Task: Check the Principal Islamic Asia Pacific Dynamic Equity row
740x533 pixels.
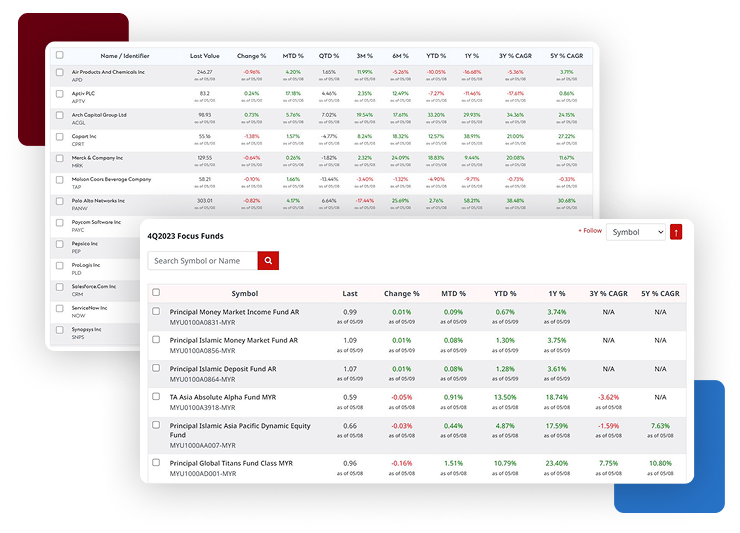Action: click(156, 425)
